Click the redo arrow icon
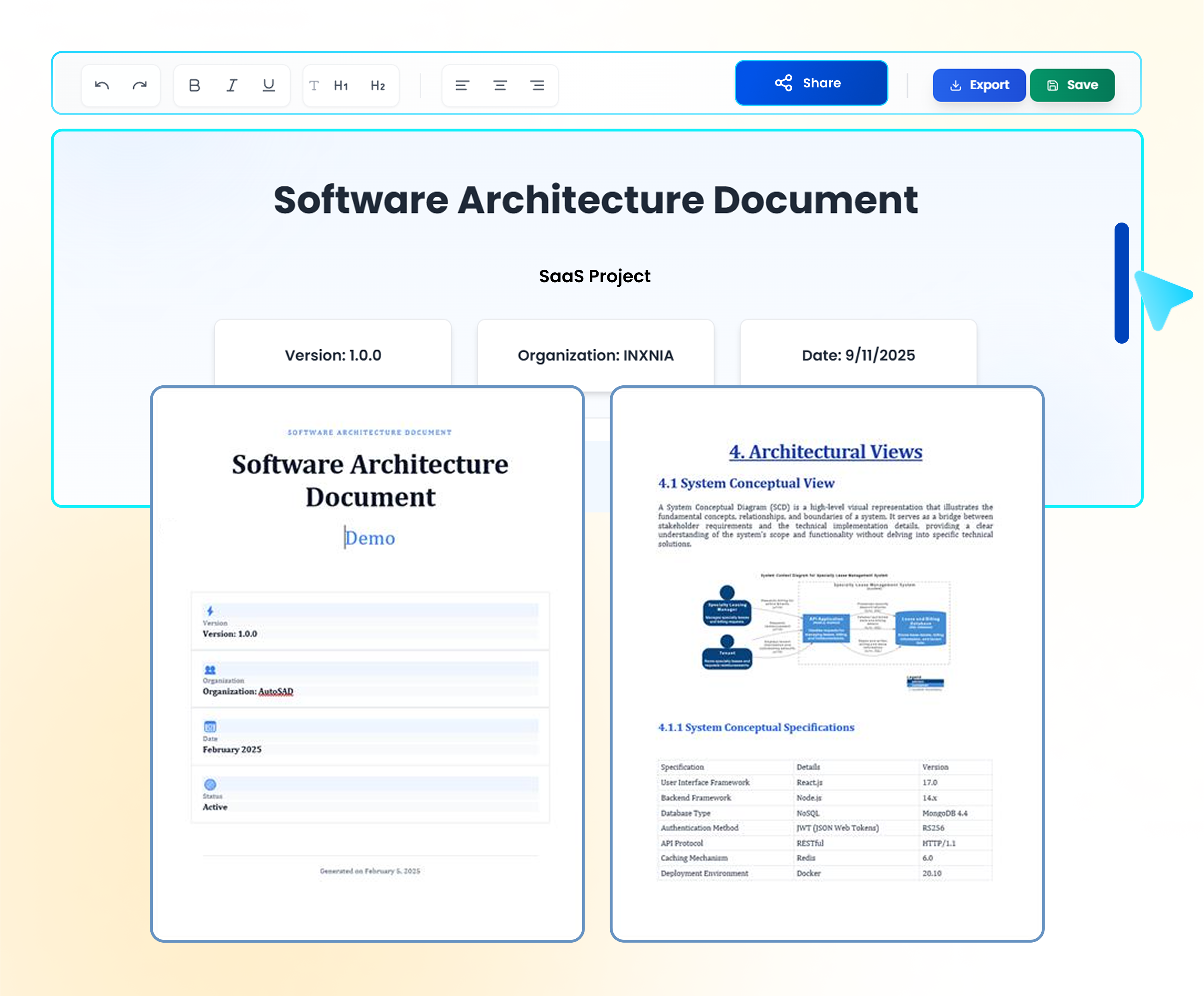This screenshot has height=996, width=1204. 139,85
